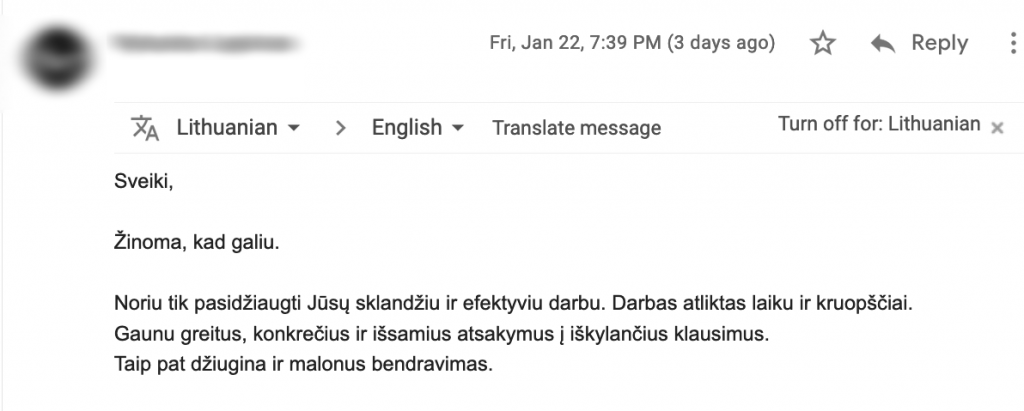Image resolution: width=1024 pixels, height=411 pixels.
Task: Click the translate icon in the translation bar
Action: [x=145, y=128]
